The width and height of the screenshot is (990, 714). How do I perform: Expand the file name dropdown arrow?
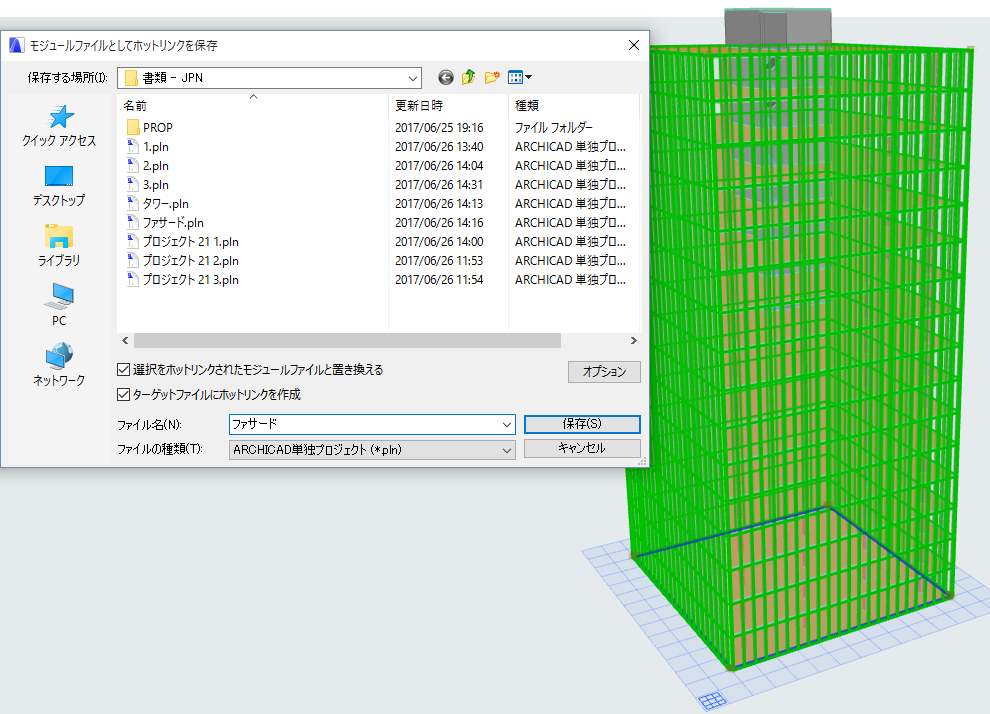click(x=506, y=424)
